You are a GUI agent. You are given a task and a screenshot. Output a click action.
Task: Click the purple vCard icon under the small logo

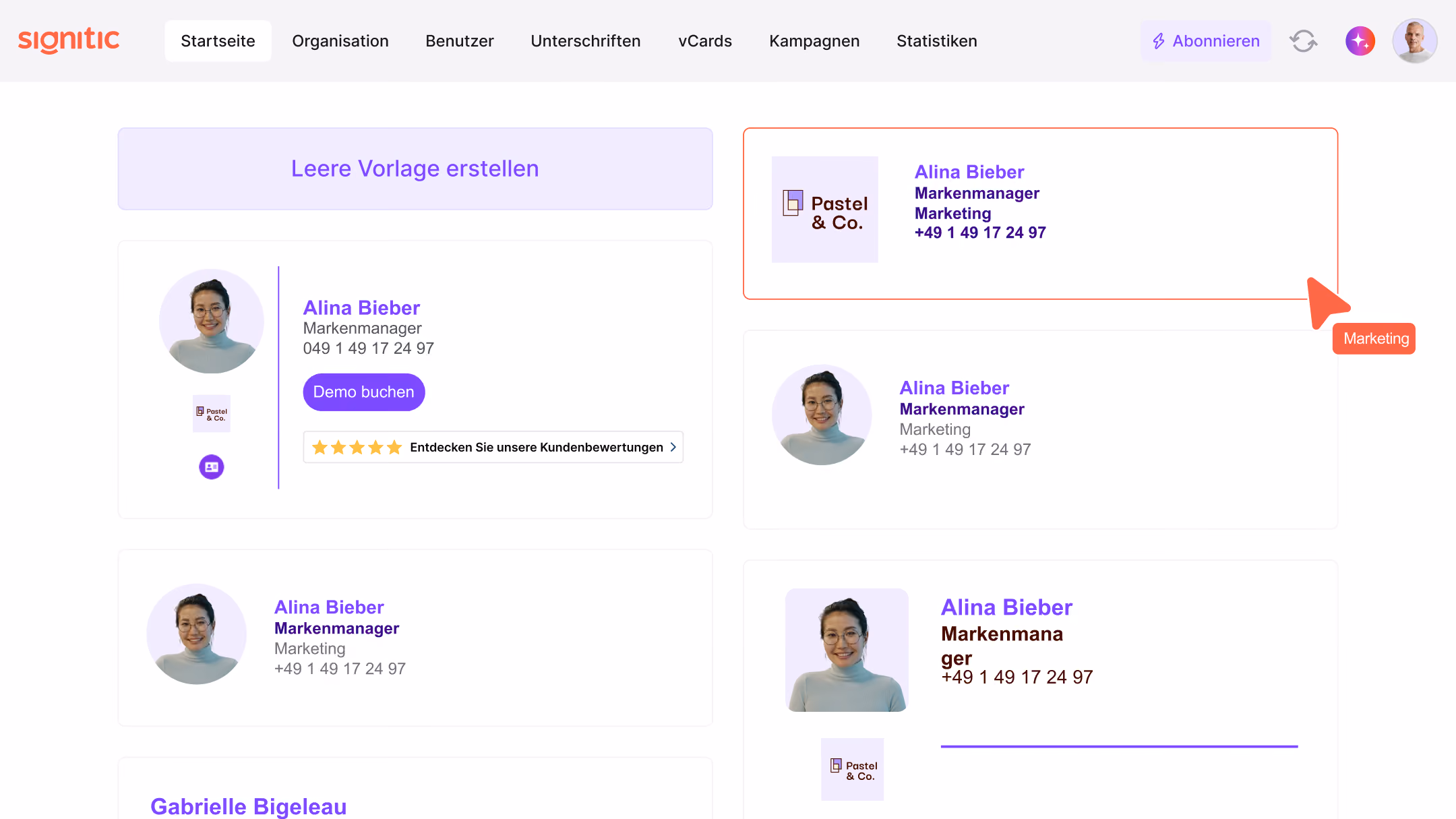212,466
